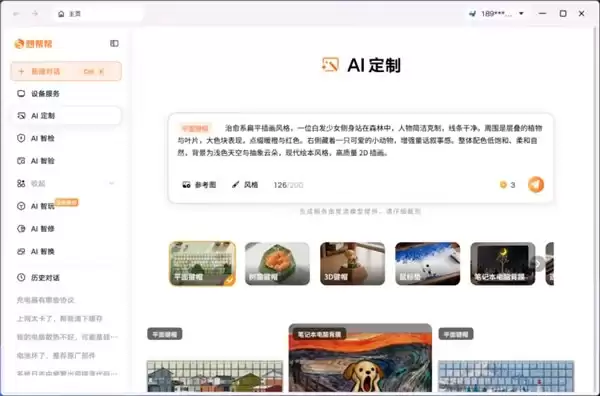
Task: Expand the grayed sidebar group chevron
Action: 111,183
